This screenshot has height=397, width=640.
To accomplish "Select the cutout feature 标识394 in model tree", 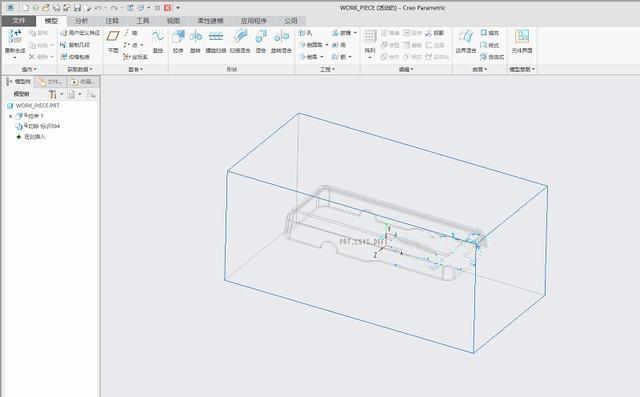I will click(x=38, y=126).
